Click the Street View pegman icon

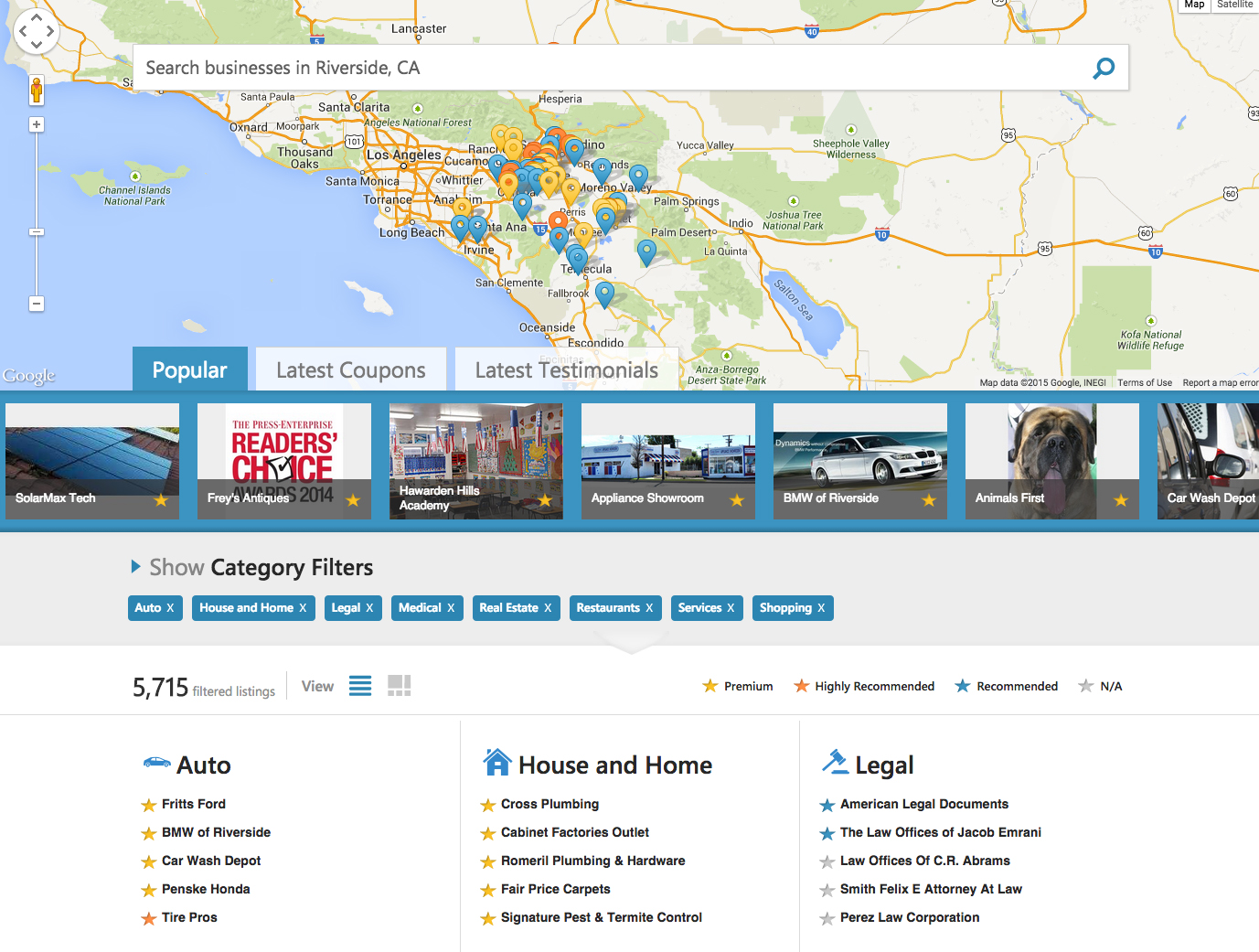pos(37,91)
